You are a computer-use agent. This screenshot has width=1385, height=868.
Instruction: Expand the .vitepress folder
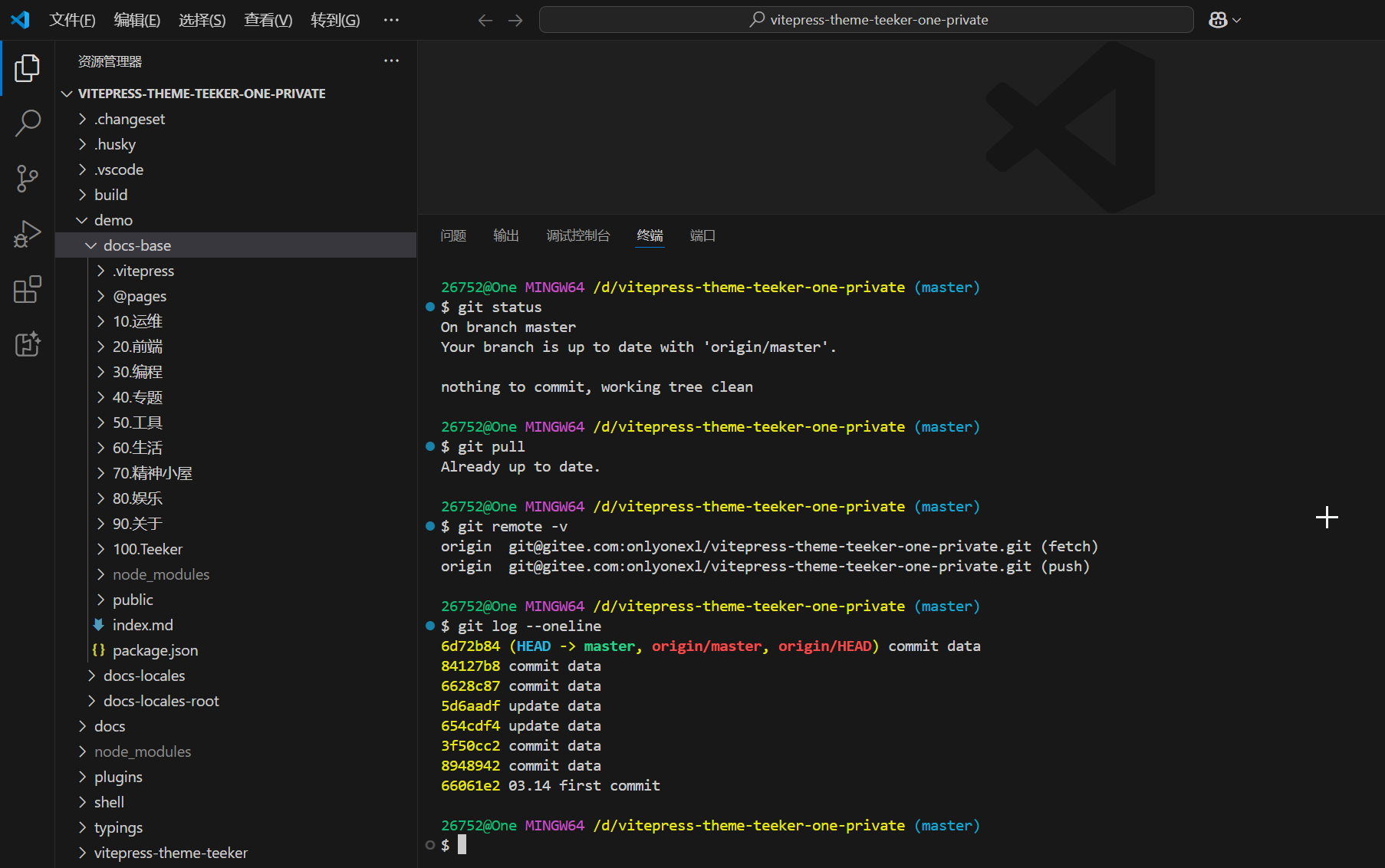tap(236, 271)
